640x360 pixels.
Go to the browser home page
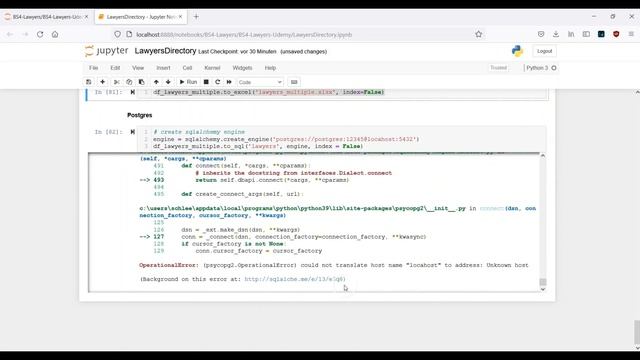click(x=55, y=35)
